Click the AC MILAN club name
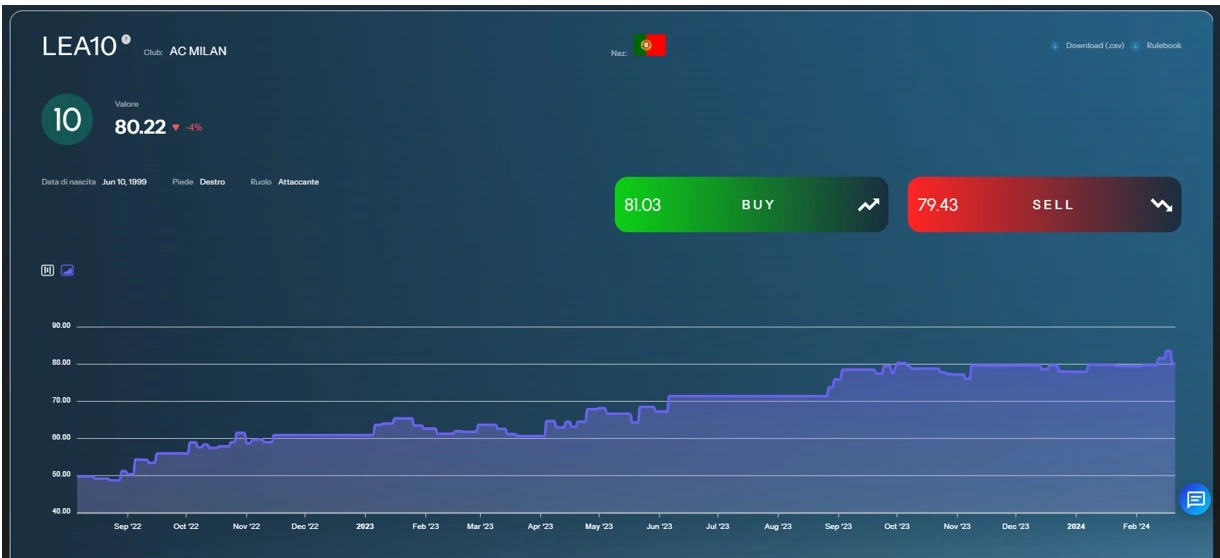This screenshot has height=558, width=1220. (198, 51)
